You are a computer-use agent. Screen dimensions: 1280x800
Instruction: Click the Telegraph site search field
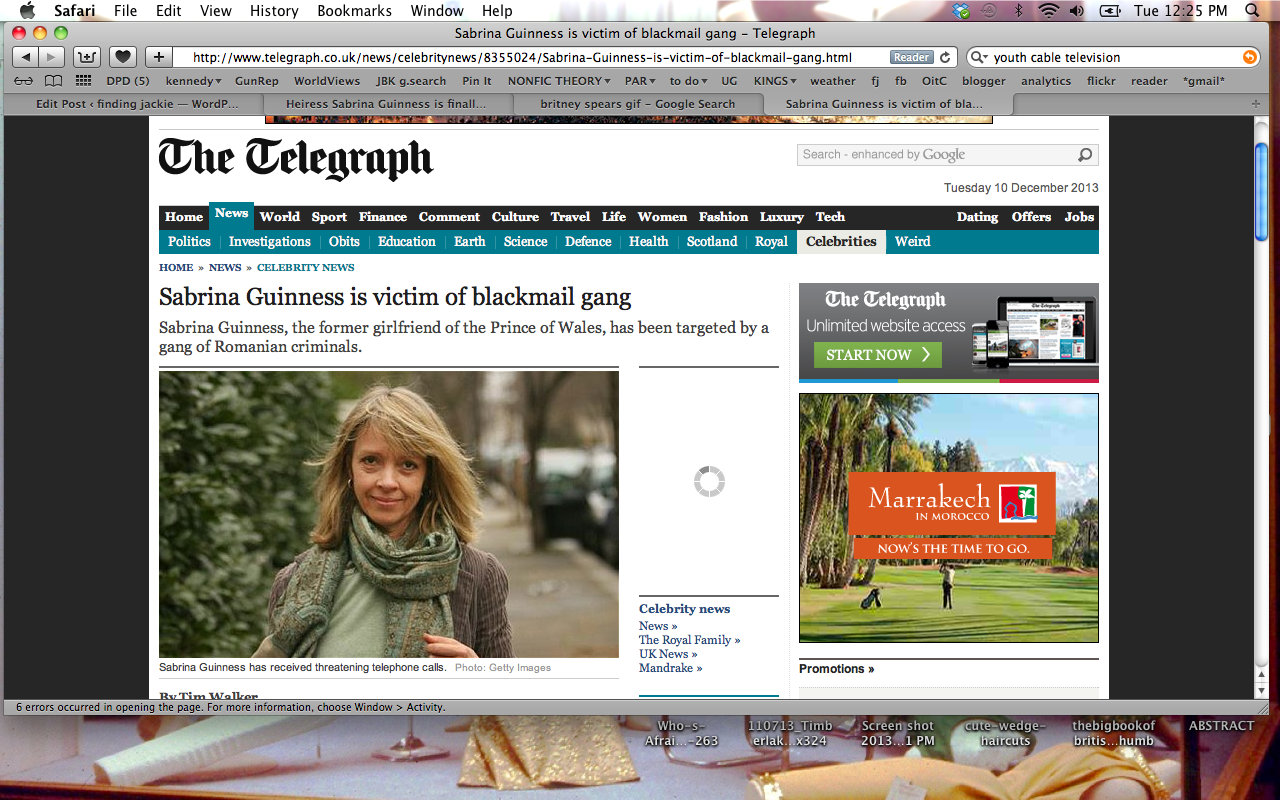click(x=935, y=155)
